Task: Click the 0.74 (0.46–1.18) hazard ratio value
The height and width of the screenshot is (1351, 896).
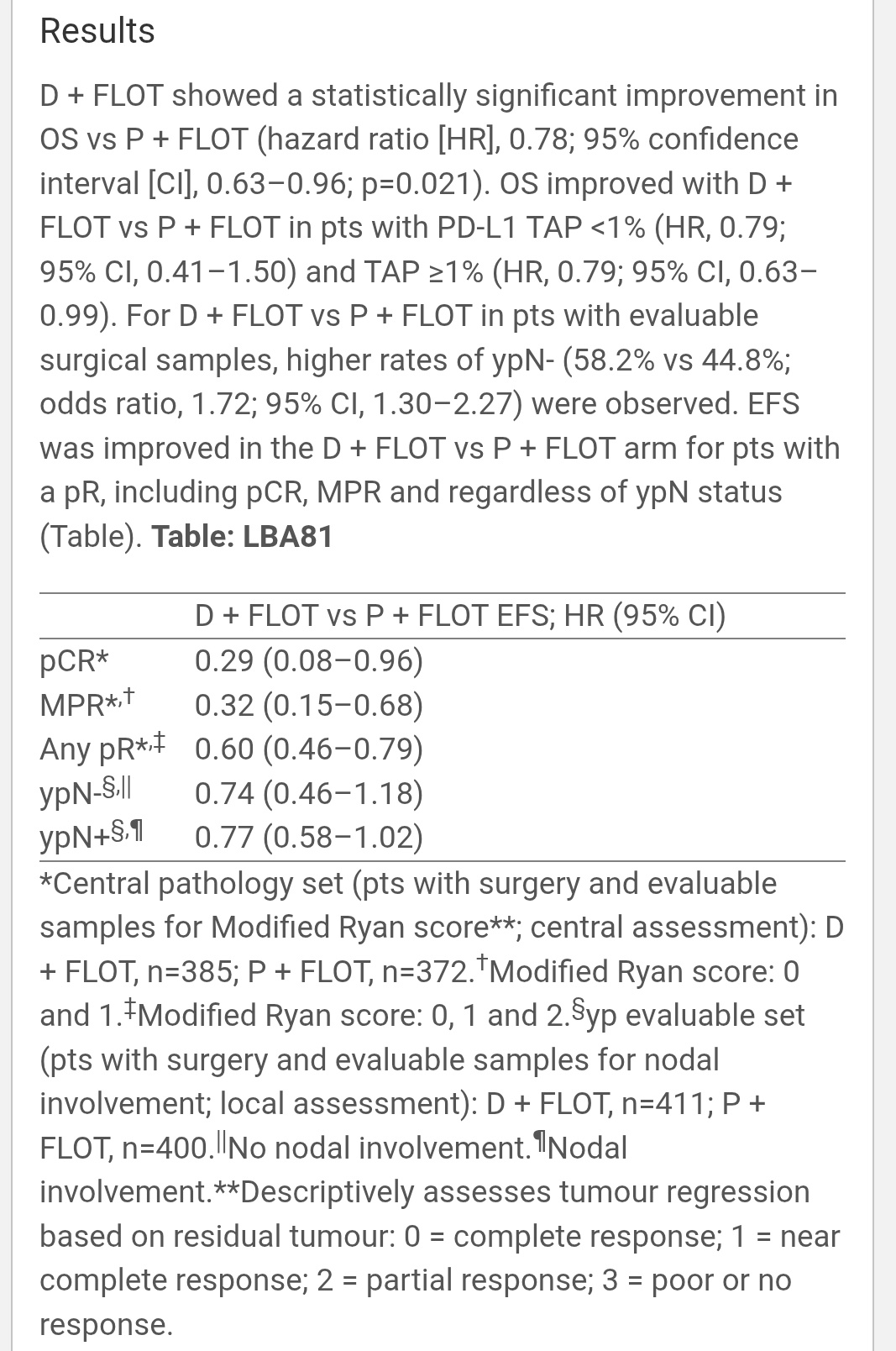Action: [308, 792]
